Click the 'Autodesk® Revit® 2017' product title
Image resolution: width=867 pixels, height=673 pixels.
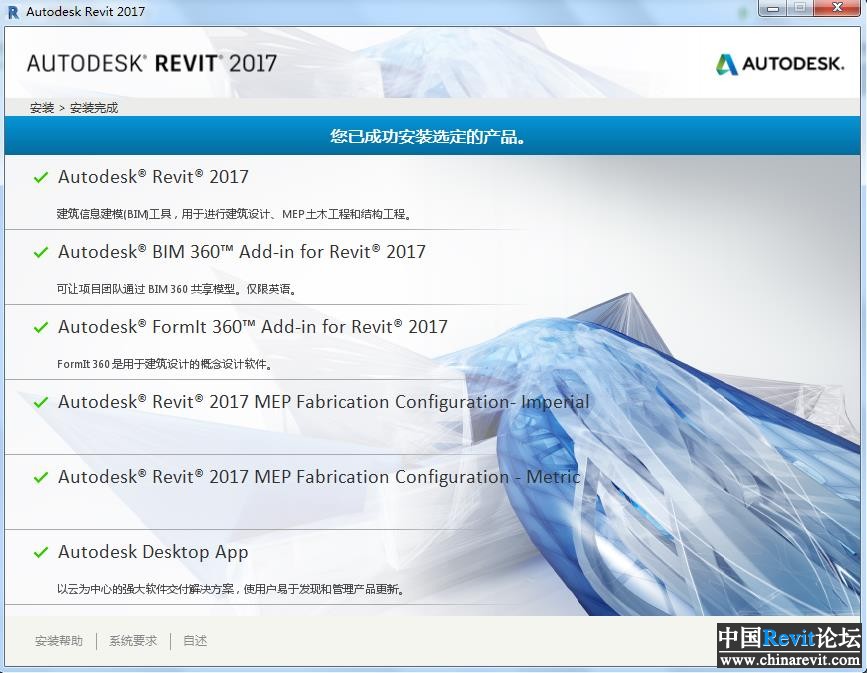click(153, 177)
